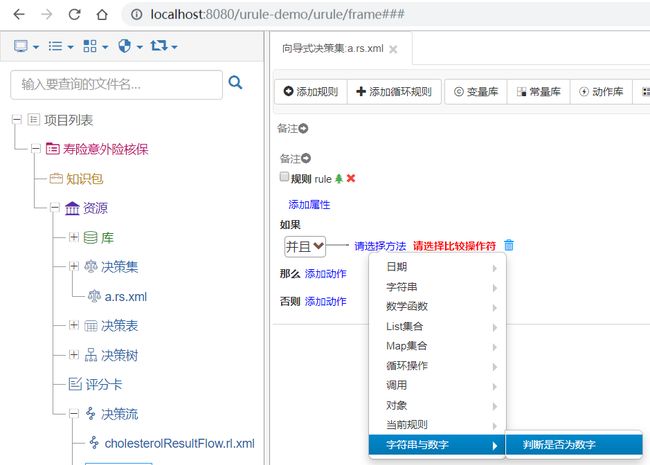This screenshot has width=650, height=465.
Task: Select the 资源 bank icon
Action: click(x=72, y=208)
